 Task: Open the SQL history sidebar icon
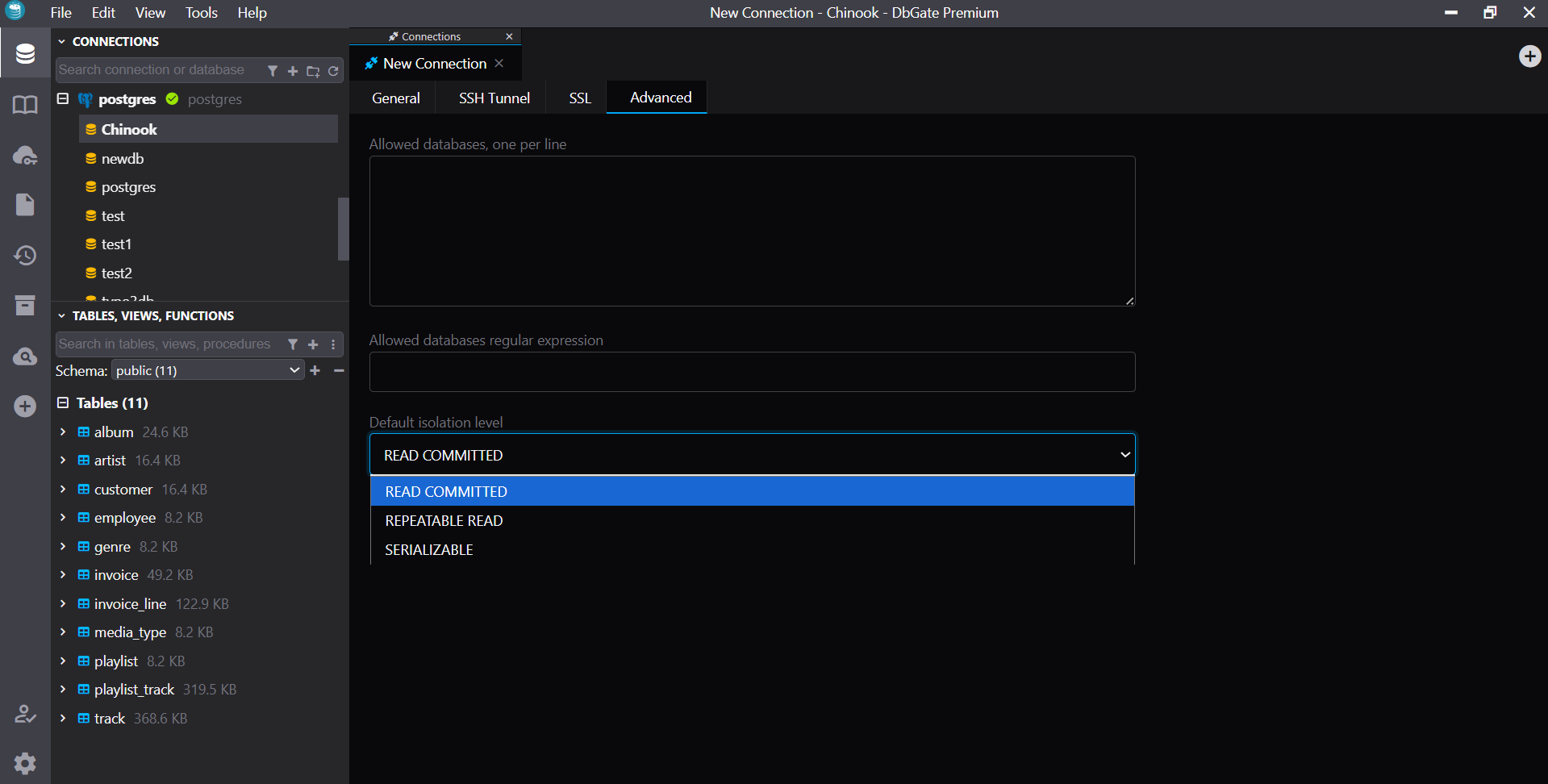coord(25,256)
